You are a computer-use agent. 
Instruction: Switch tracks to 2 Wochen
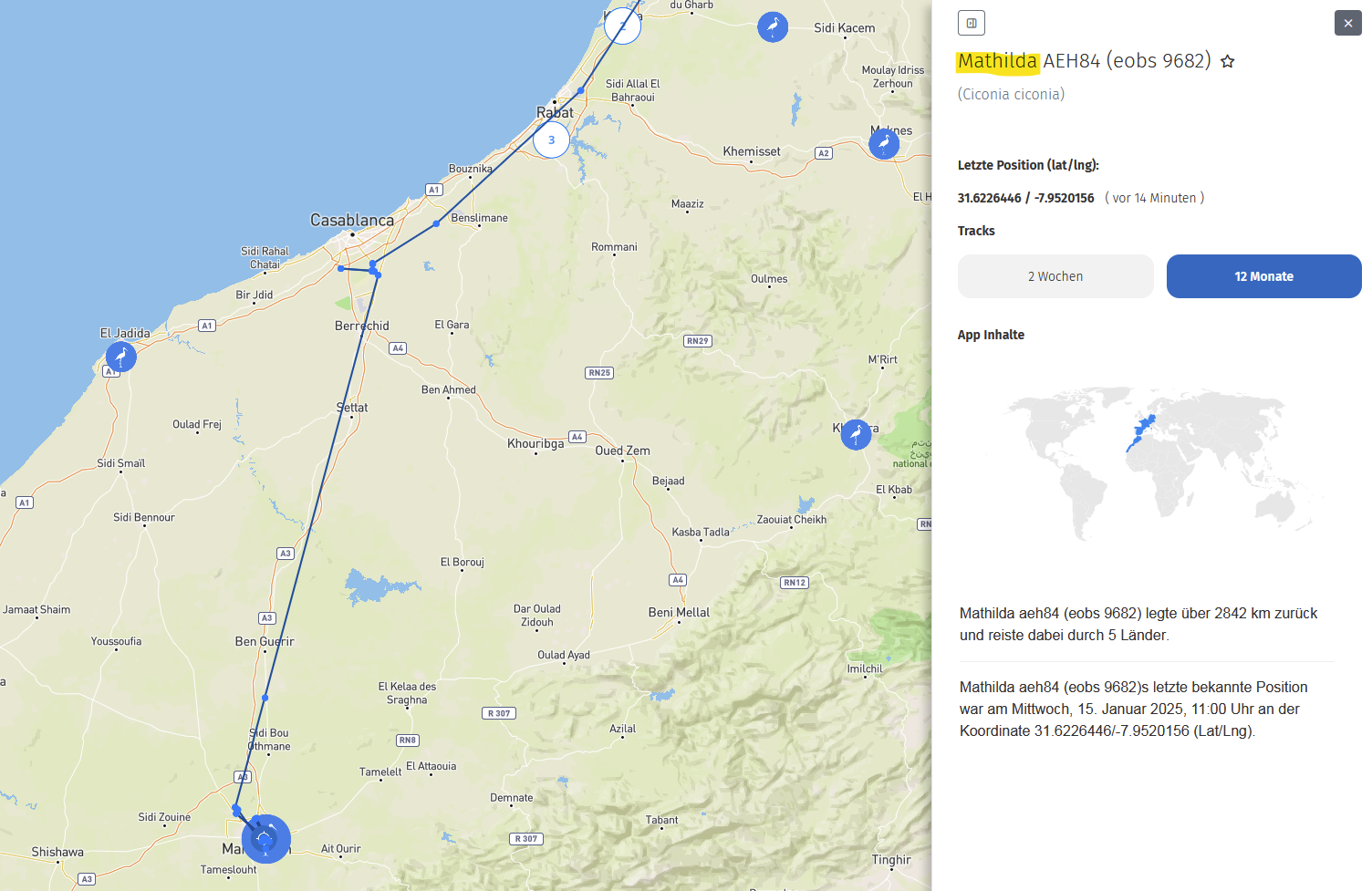tap(1055, 276)
